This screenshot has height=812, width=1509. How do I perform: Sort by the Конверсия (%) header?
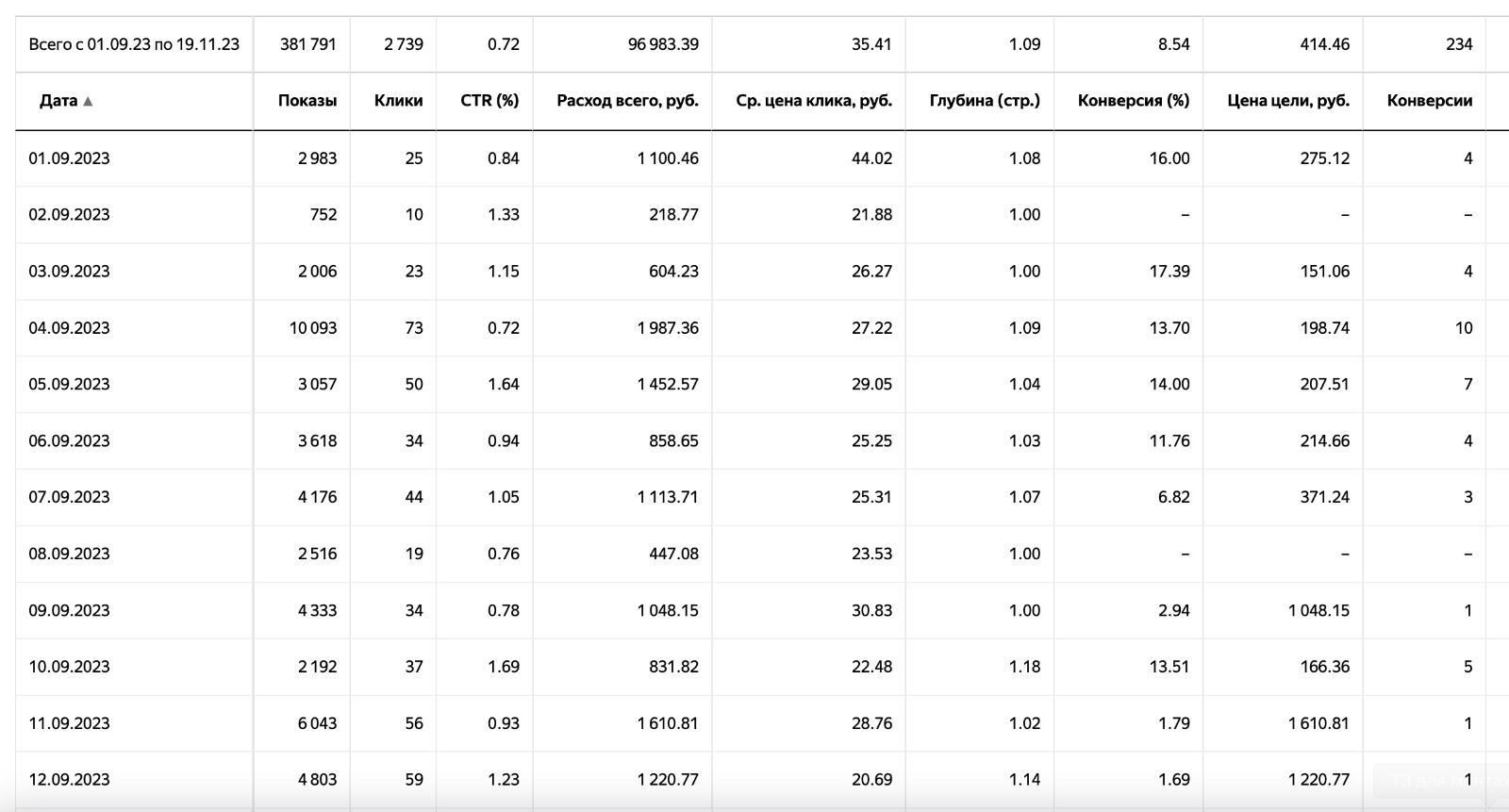click(x=1134, y=101)
